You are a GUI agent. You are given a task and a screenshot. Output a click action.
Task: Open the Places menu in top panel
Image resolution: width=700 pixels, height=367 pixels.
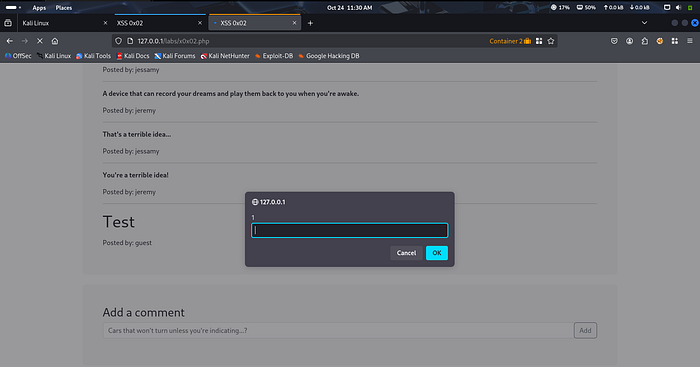tap(64, 8)
